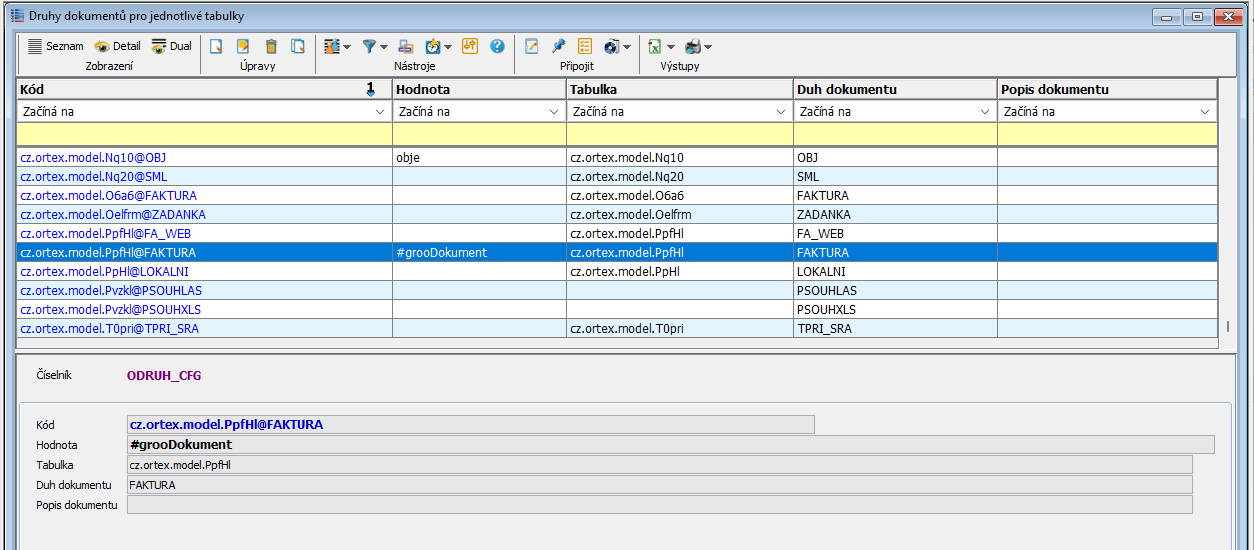
Task: Switch to Dual view mode
Action: [171, 46]
